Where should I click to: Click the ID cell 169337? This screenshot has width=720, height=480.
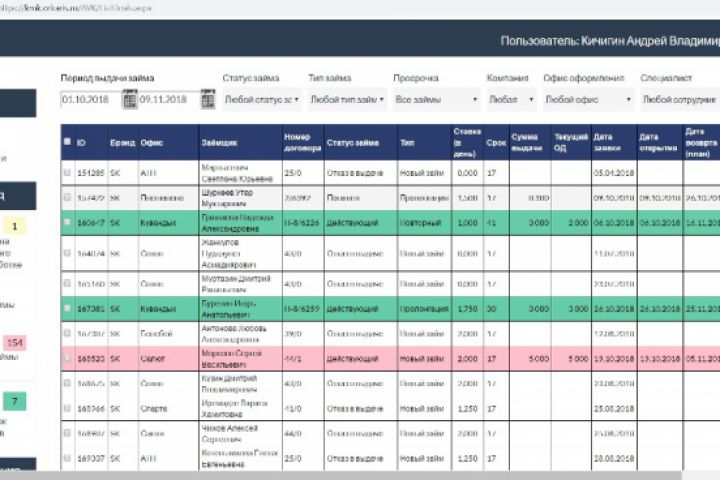point(90,458)
